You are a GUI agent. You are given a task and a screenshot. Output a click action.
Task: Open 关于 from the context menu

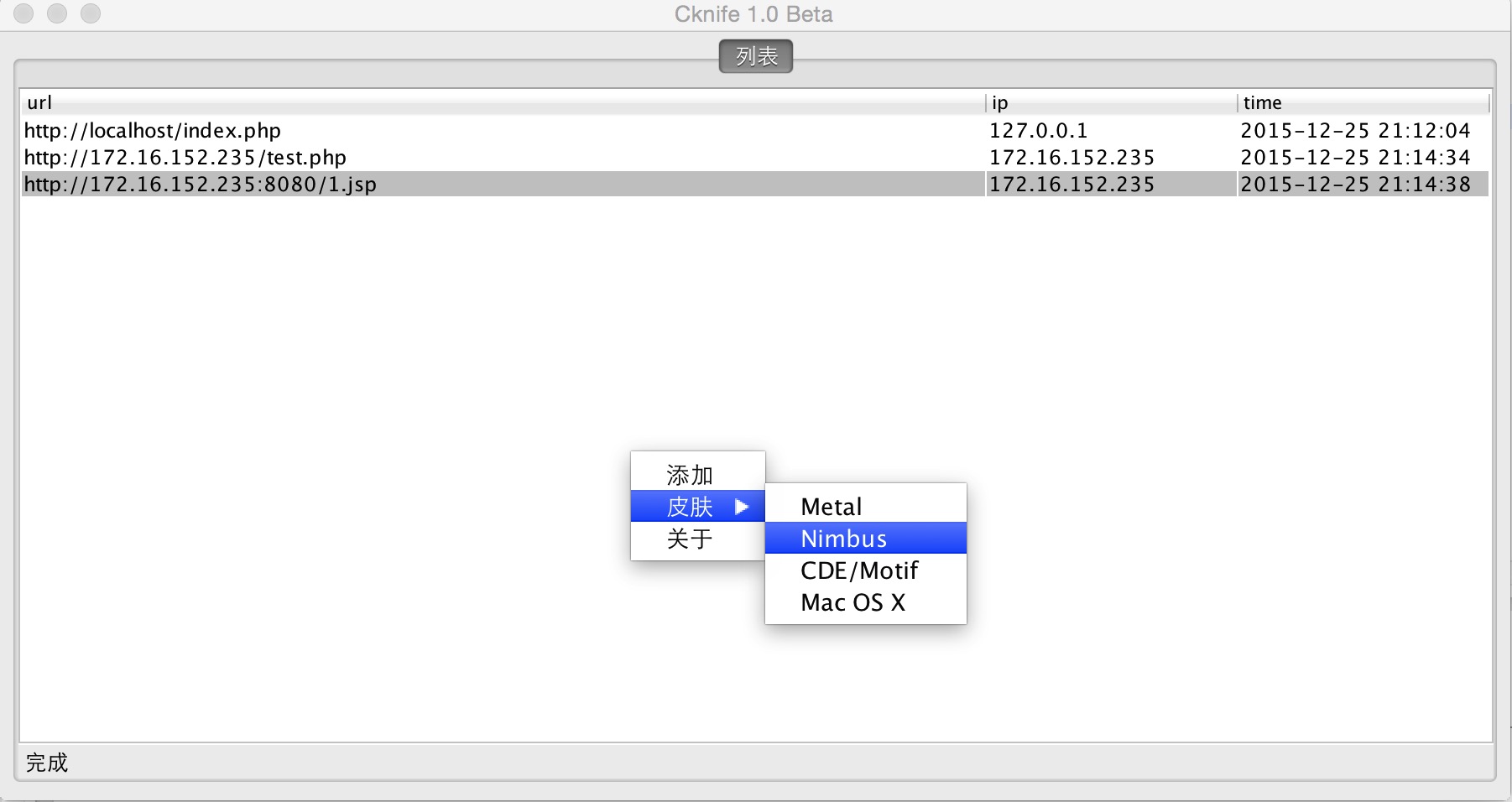click(690, 539)
